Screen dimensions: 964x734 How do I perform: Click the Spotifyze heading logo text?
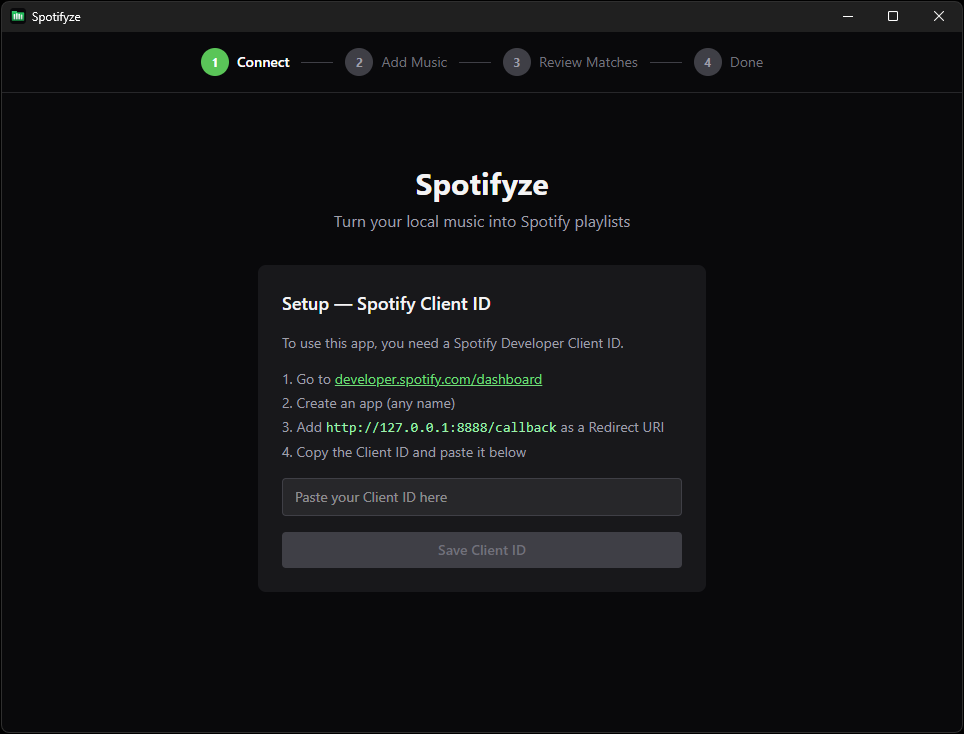(481, 185)
